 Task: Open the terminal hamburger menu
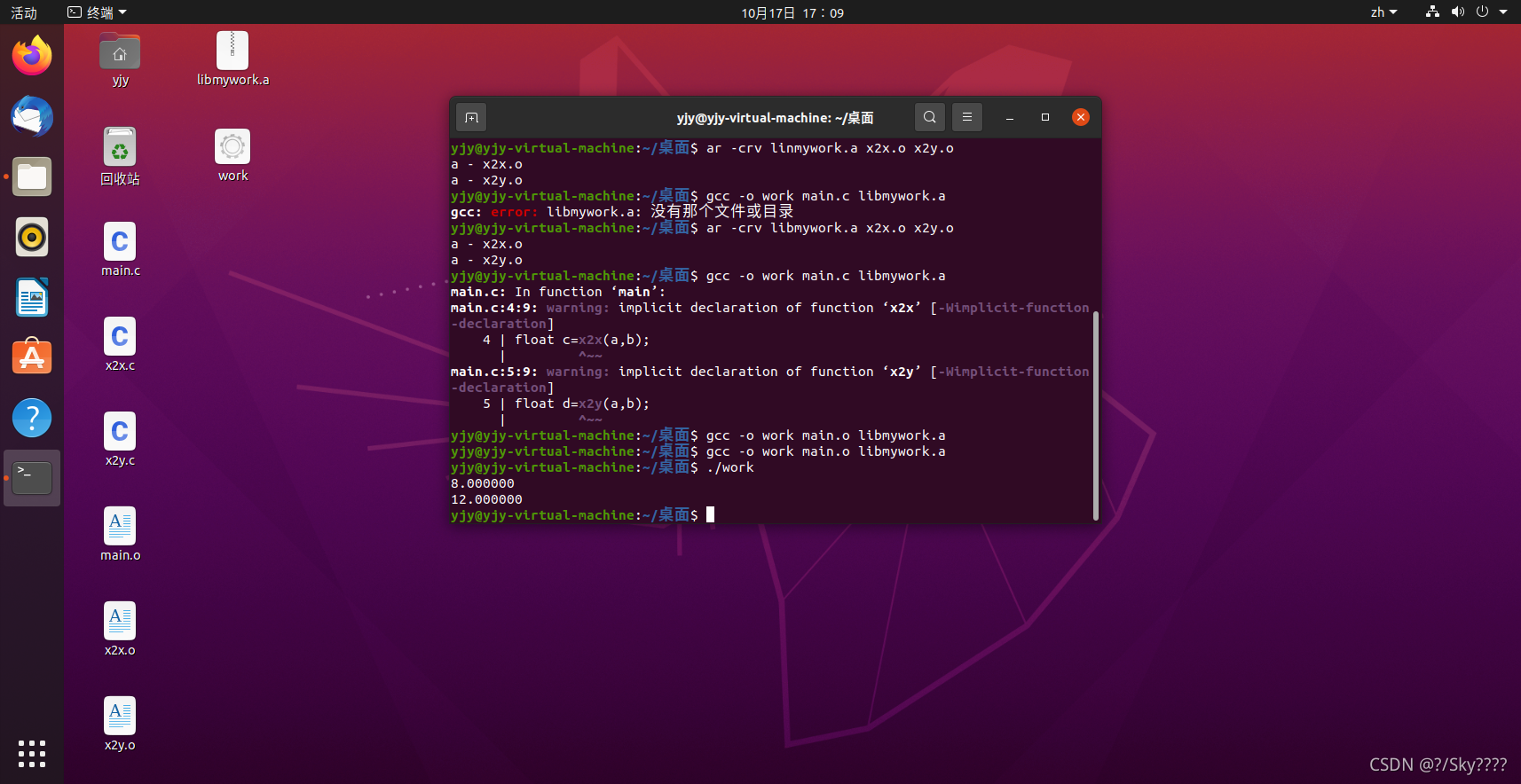tap(967, 117)
